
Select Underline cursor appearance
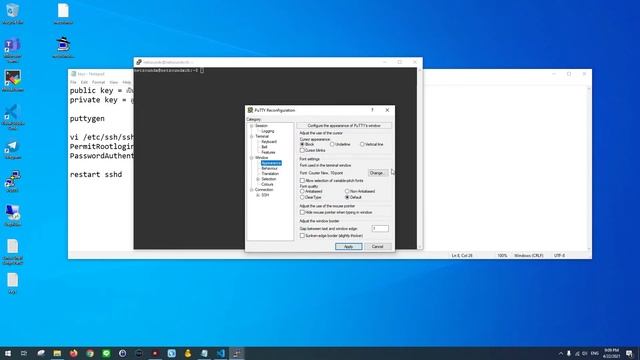pos(332,144)
